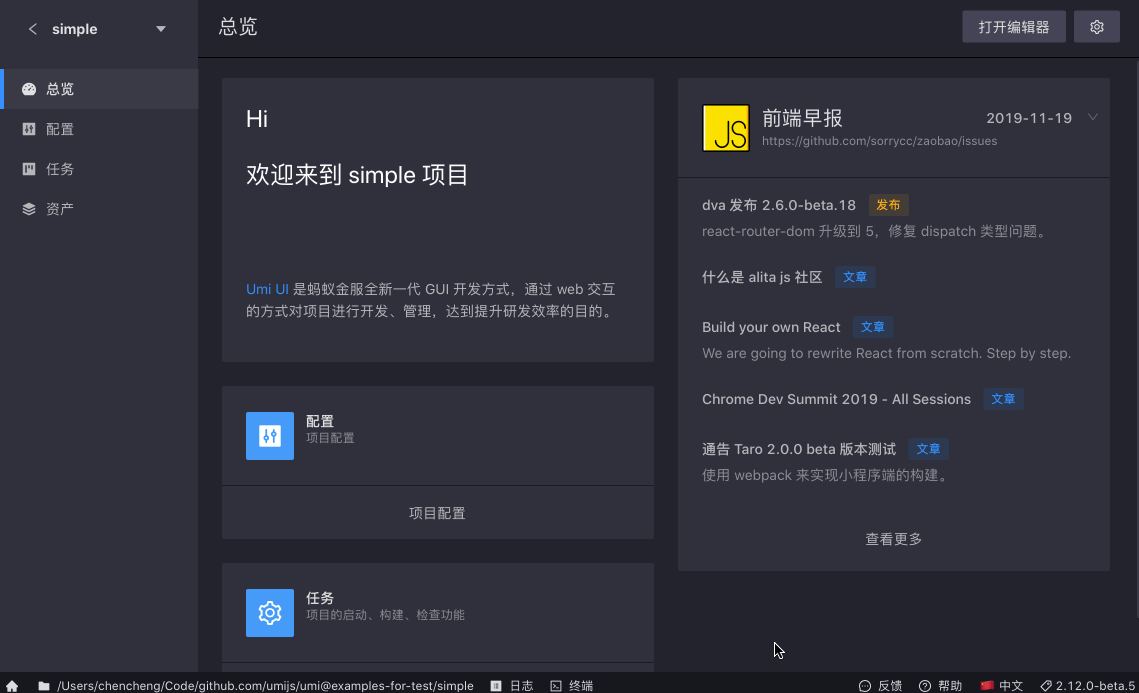Image resolution: width=1139 pixels, height=693 pixels.
Task: Click the 配置 sliders icon in sidebar
Action: pos(29,129)
